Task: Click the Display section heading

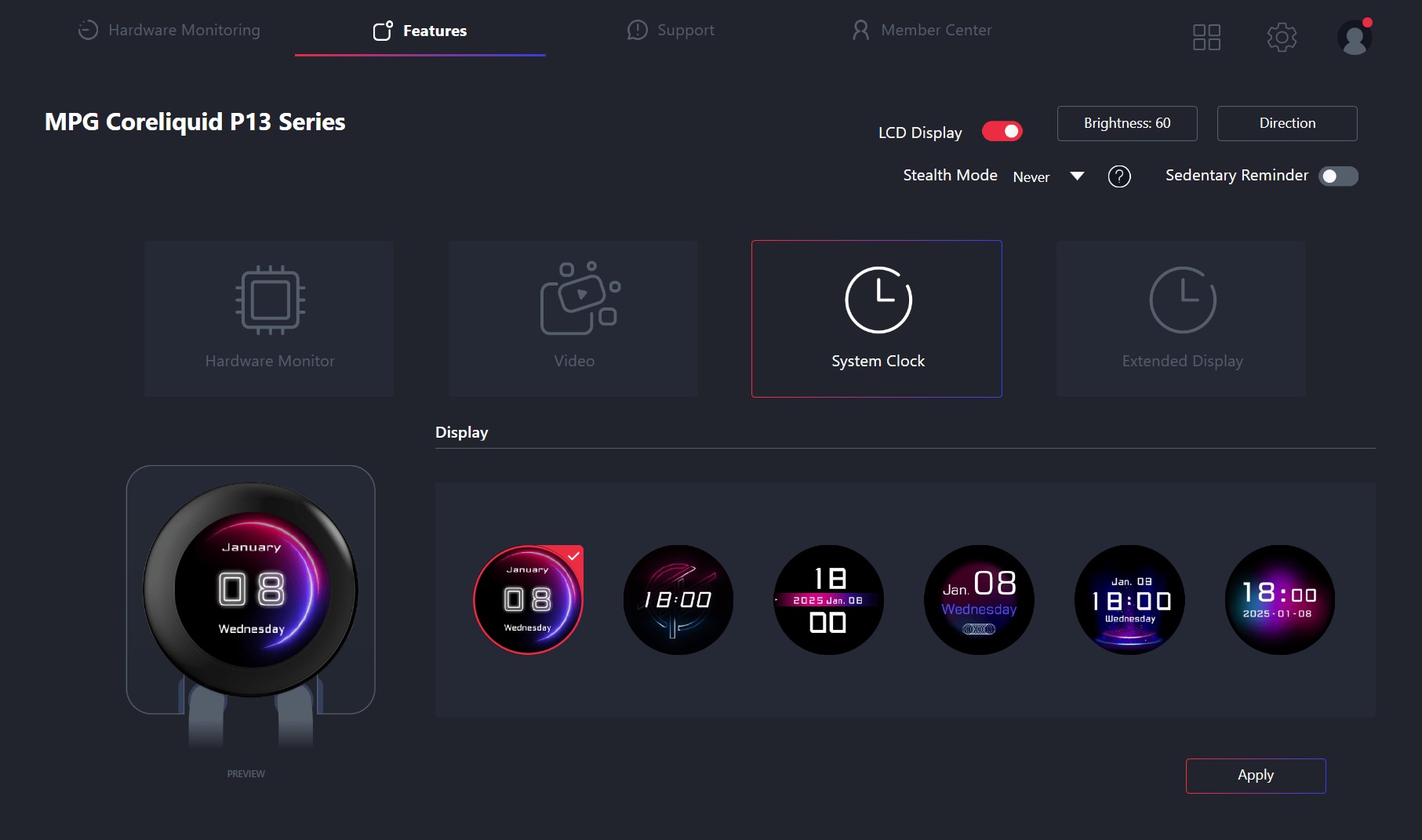Action: tap(462, 432)
